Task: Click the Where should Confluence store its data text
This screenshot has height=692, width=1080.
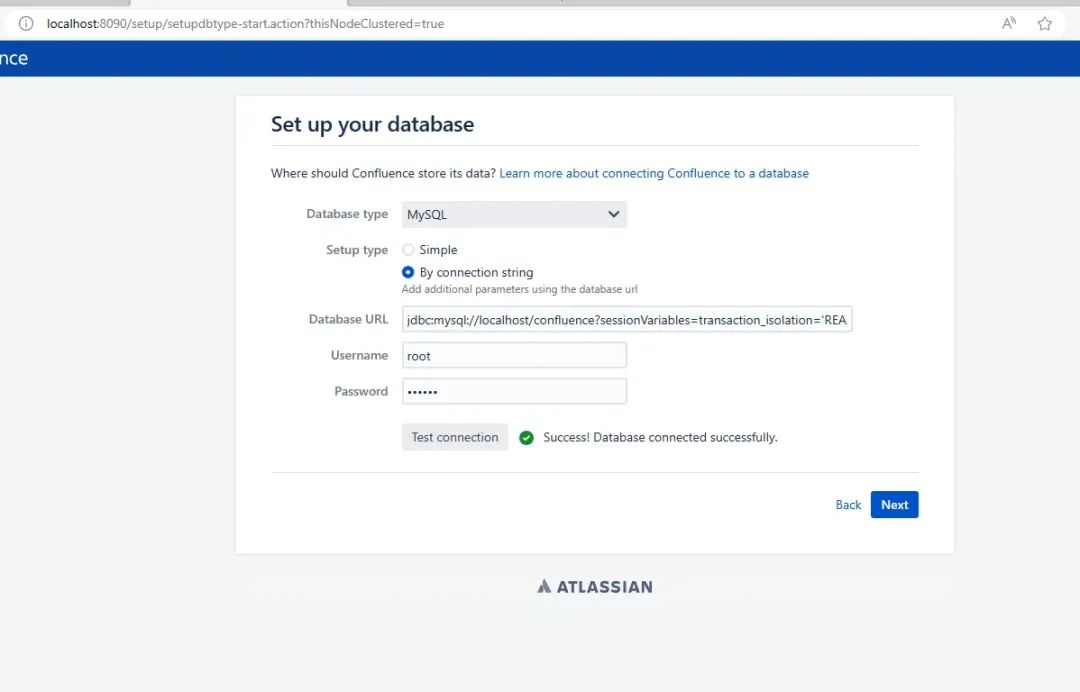Action: click(x=383, y=174)
